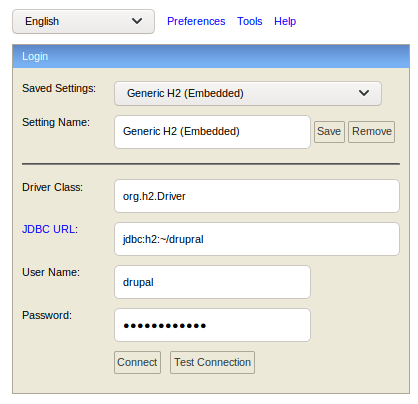The image size is (418, 404).
Task: Click the Connect button
Action: (137, 362)
